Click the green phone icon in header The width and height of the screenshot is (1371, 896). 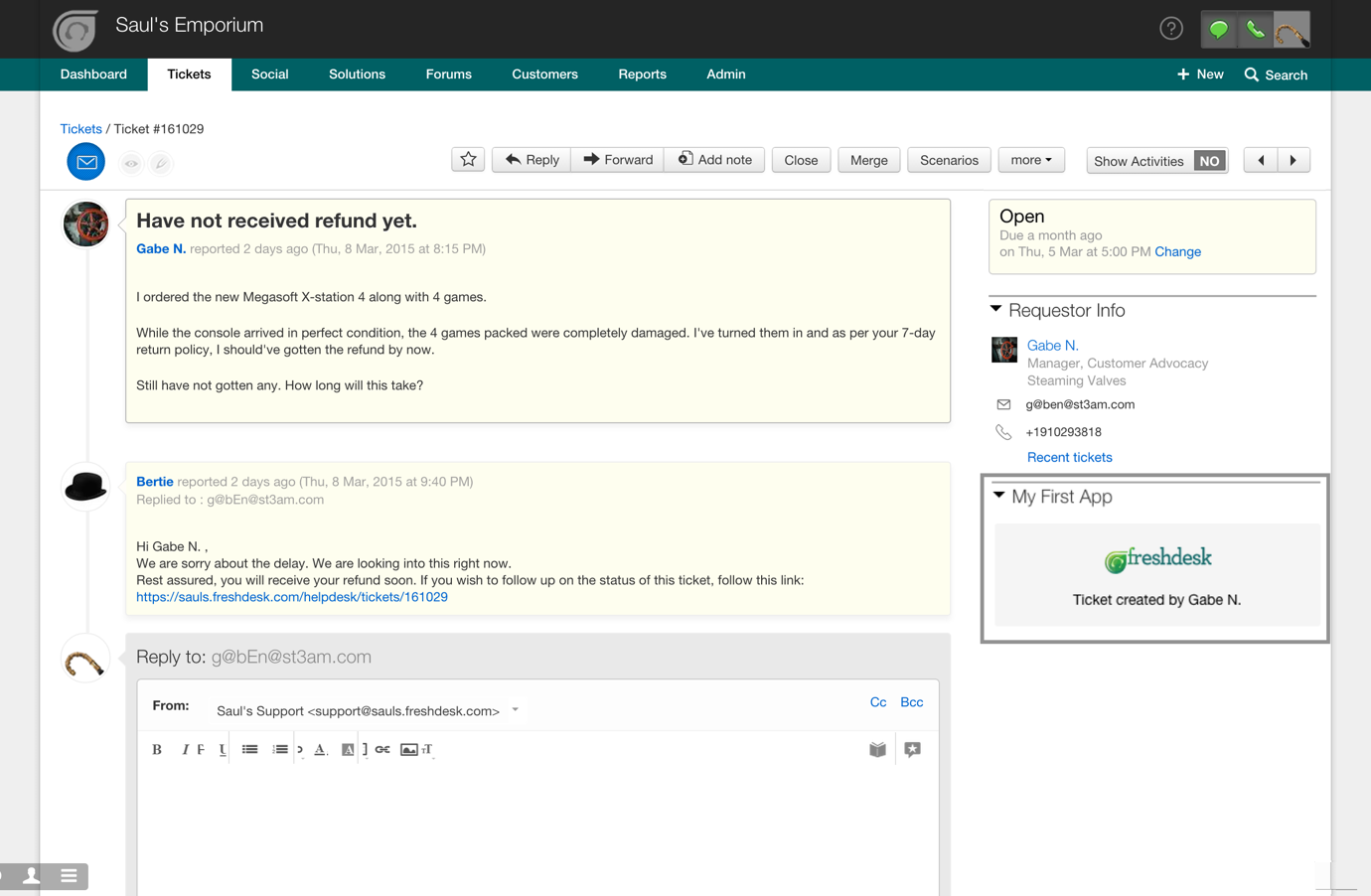pyautogui.click(x=1256, y=30)
